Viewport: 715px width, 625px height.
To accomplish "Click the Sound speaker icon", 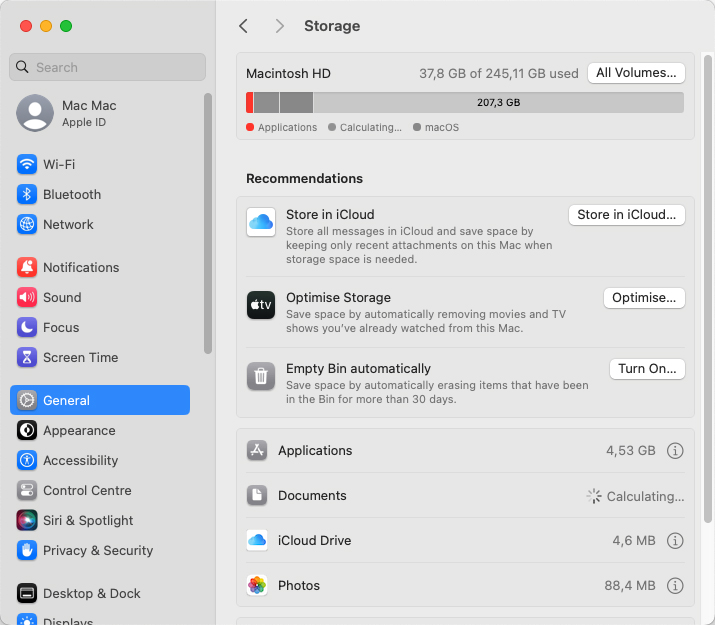I will [x=27, y=297].
